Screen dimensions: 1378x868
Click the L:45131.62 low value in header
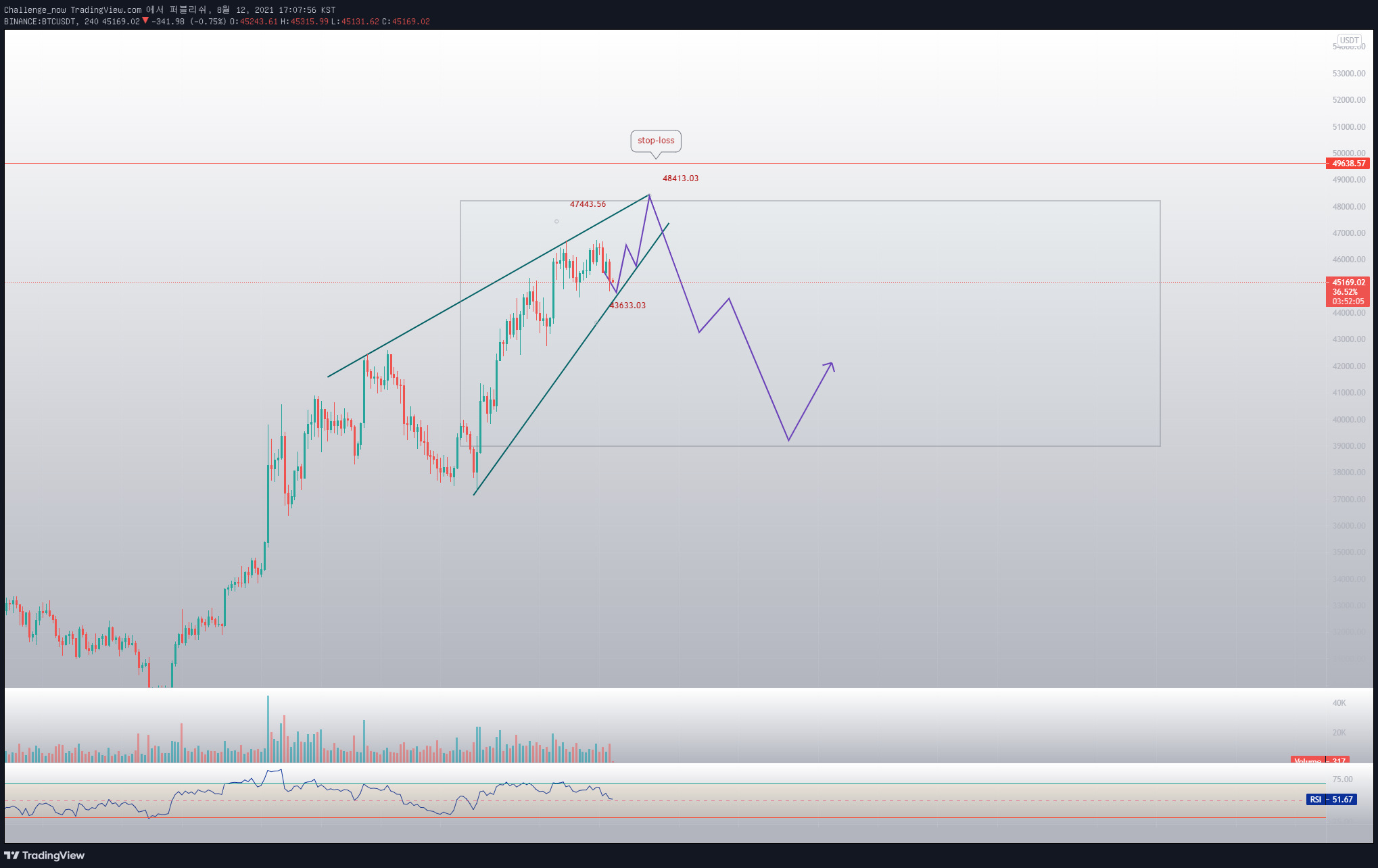click(x=355, y=22)
